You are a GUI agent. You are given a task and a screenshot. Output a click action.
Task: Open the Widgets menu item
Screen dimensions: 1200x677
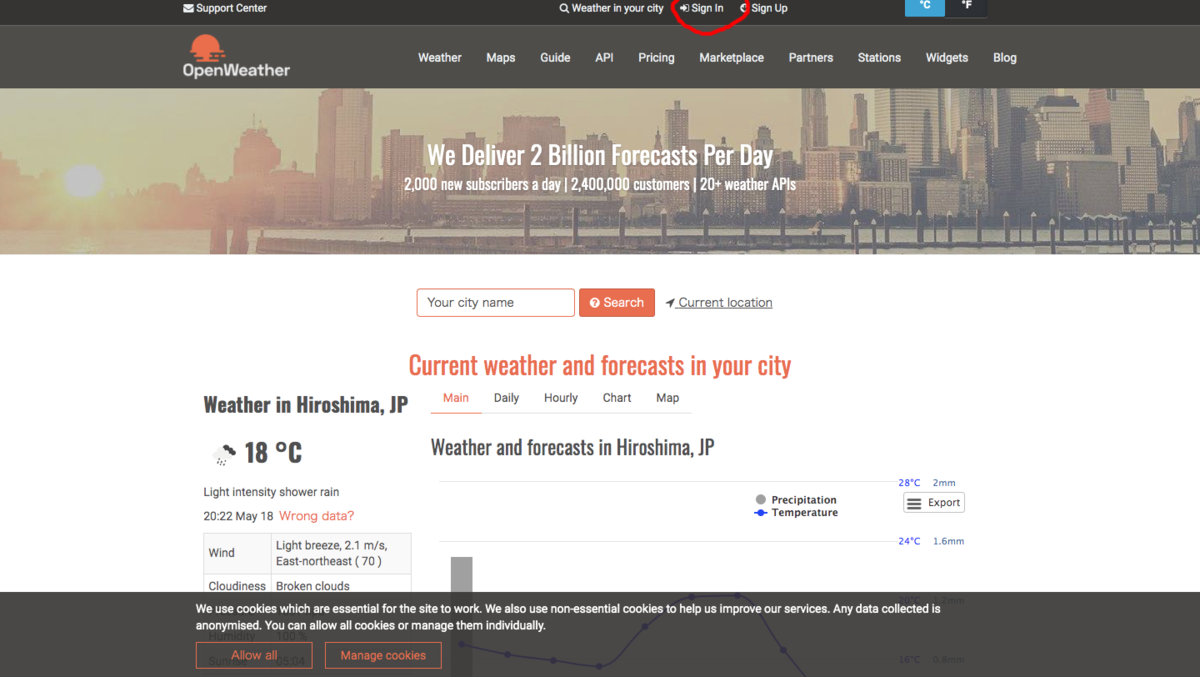[x=947, y=58]
